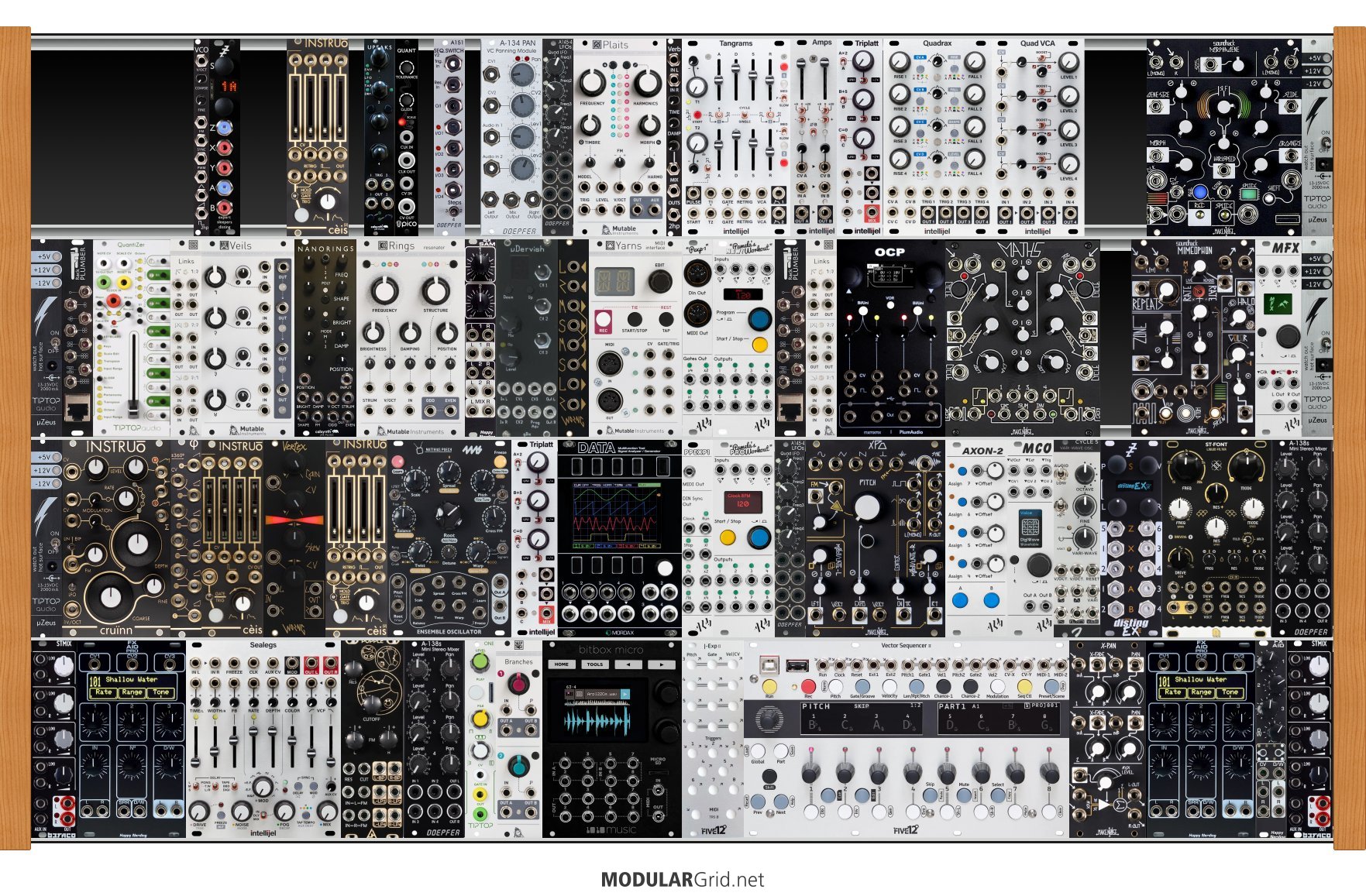Hit the red Rec button on Vector Sequencer
1366x896 pixels.
point(808,686)
